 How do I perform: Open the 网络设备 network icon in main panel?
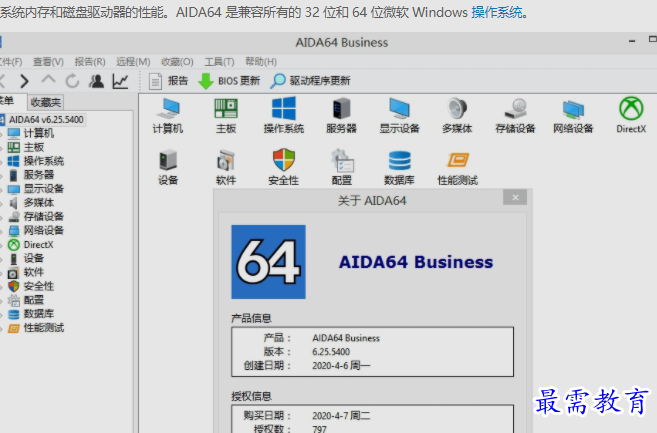click(573, 115)
